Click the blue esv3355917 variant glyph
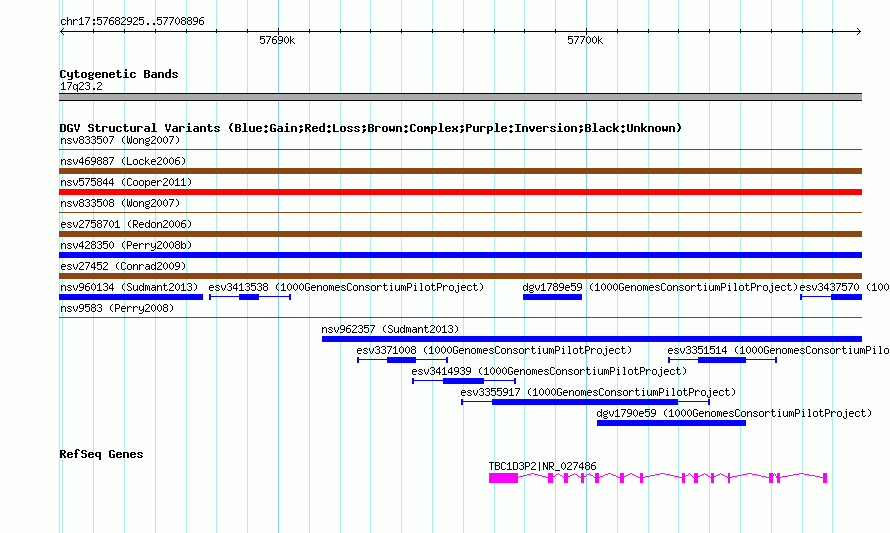Image resolution: width=890 pixels, height=533 pixels. [585, 402]
